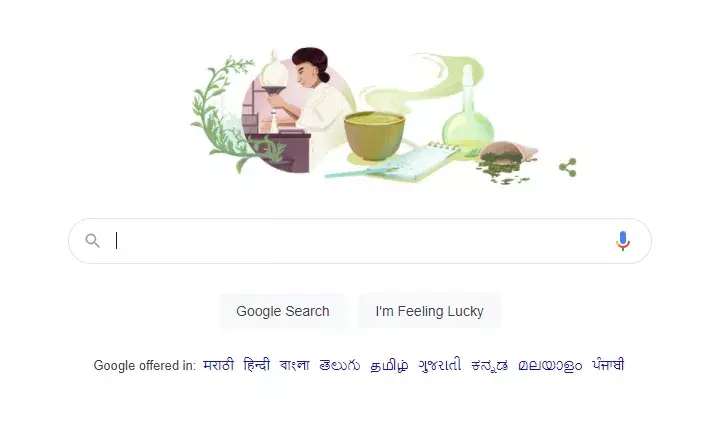Choose the ગુજરાતી language link

[x=440, y=365]
